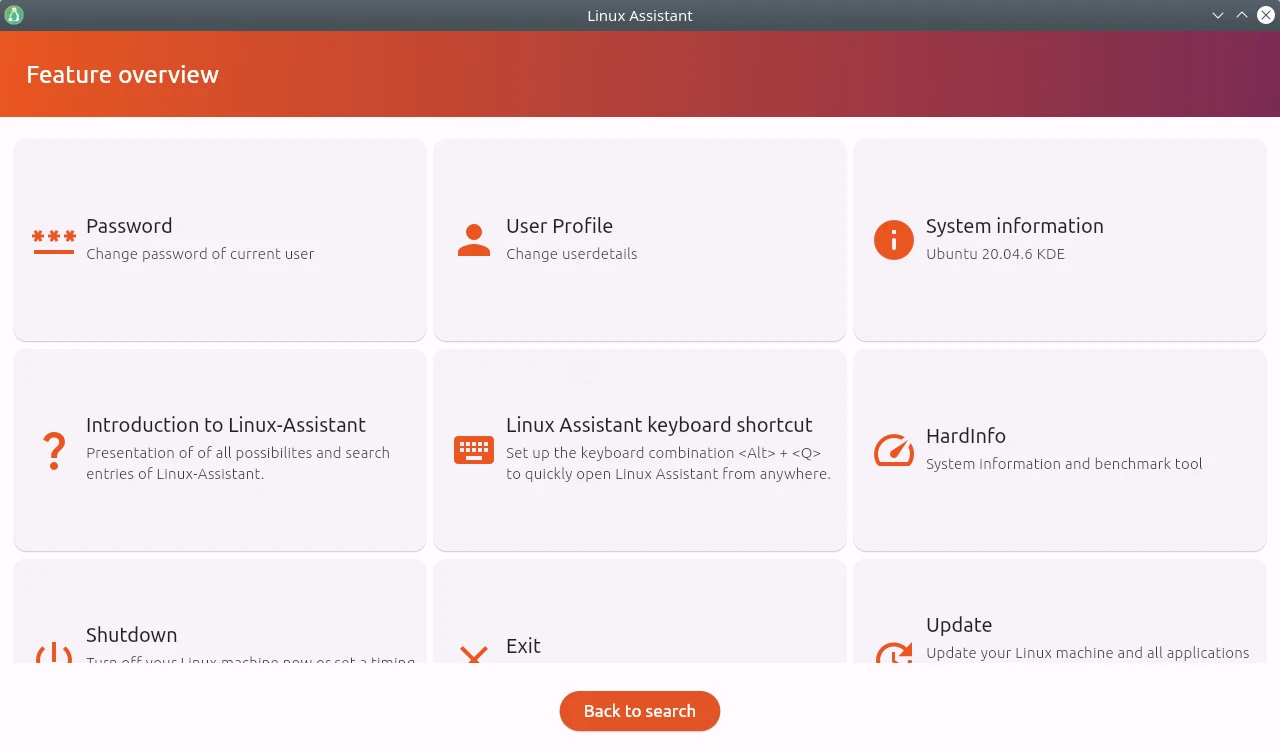Open Introduction to Linux-Assistant title
1280x751 pixels.
coord(226,425)
